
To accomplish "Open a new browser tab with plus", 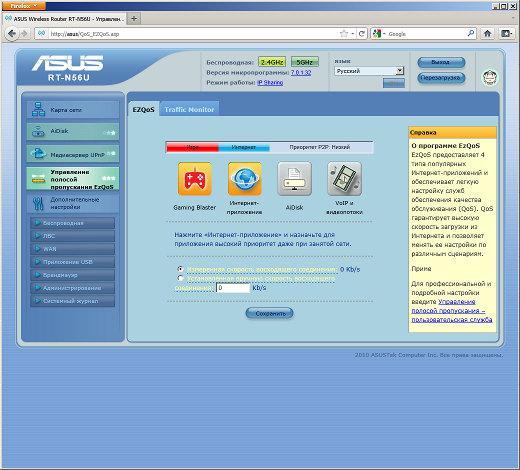I will coord(134,19).
